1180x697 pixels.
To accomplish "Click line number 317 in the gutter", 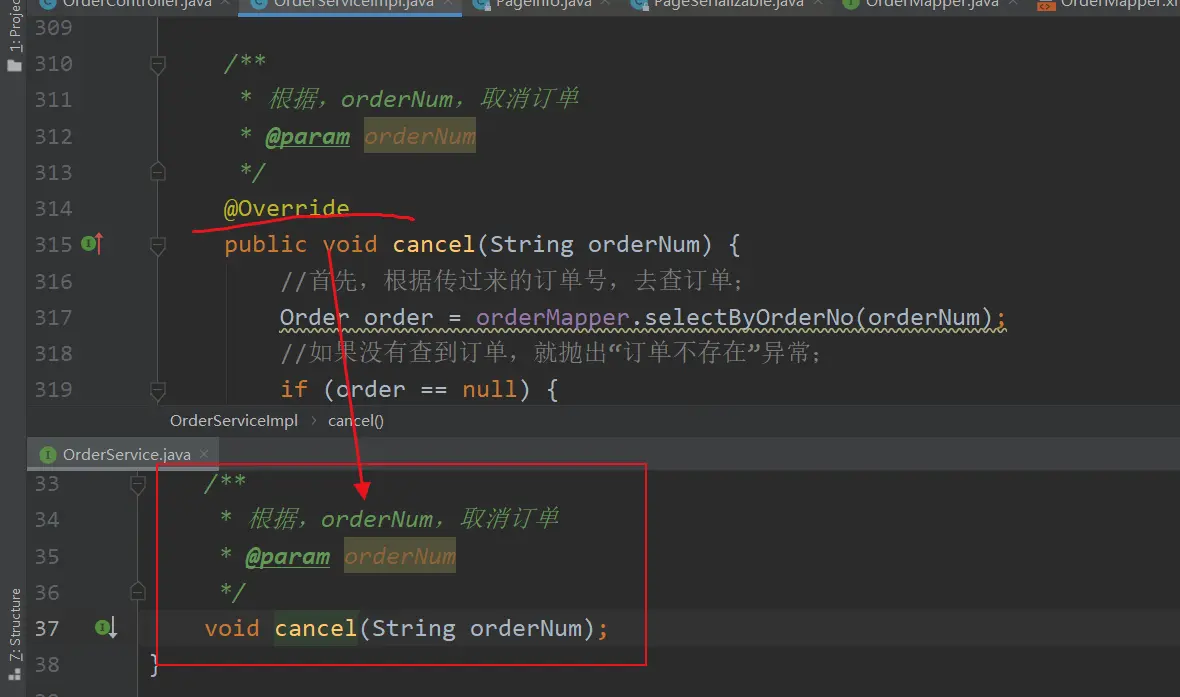I will (x=53, y=318).
